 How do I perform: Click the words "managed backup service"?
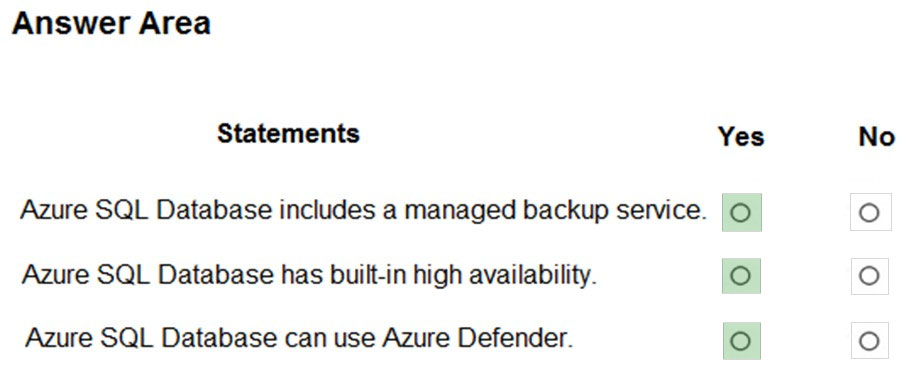tap(555, 211)
